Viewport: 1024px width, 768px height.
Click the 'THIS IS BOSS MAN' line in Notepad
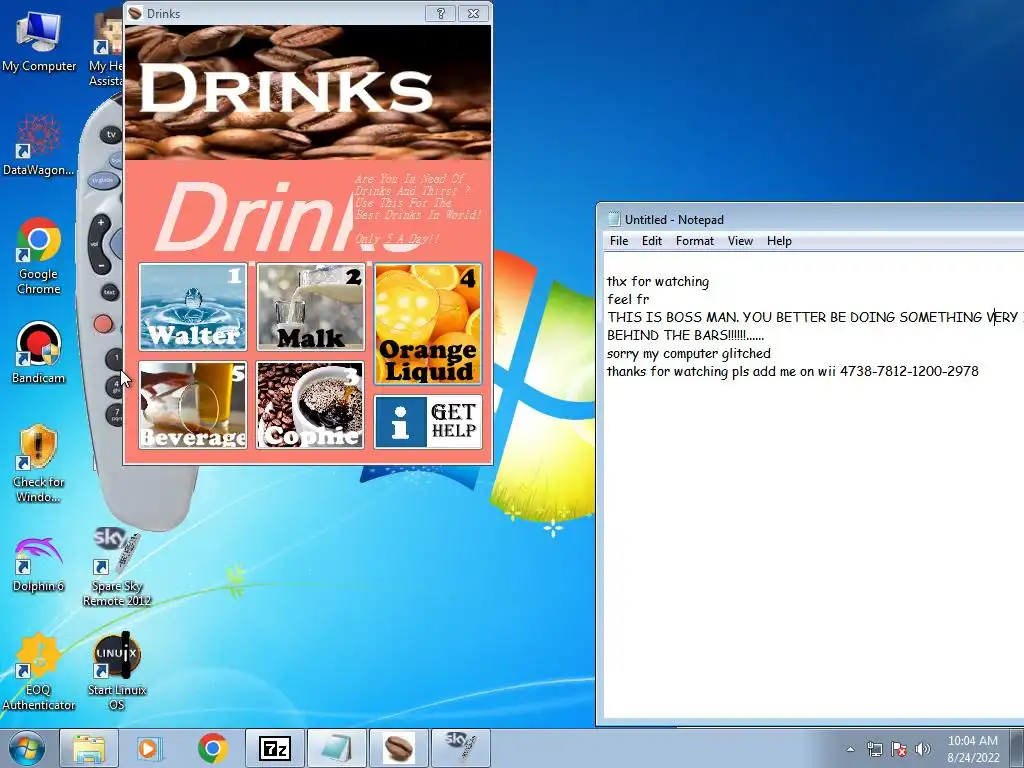pyautogui.click(x=815, y=317)
